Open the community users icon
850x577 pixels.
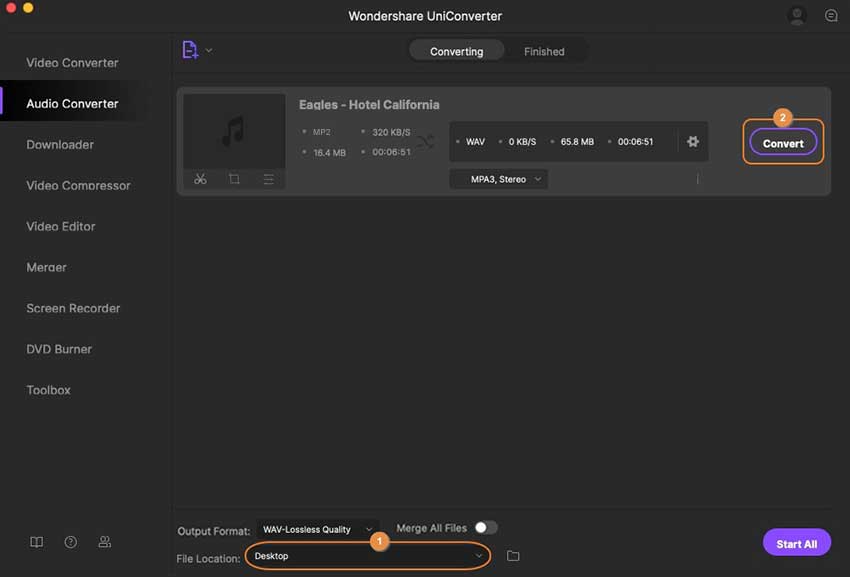105,542
